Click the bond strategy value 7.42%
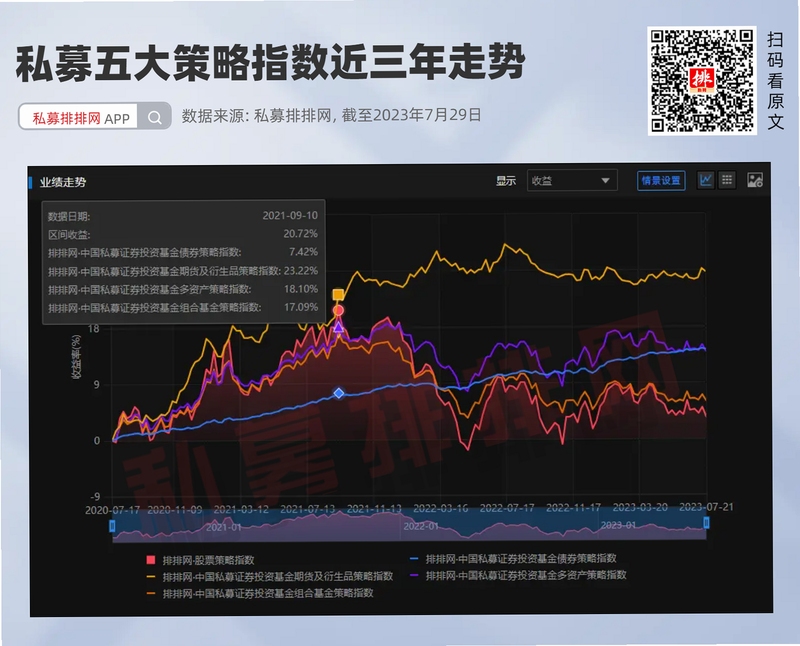 (x=303, y=252)
